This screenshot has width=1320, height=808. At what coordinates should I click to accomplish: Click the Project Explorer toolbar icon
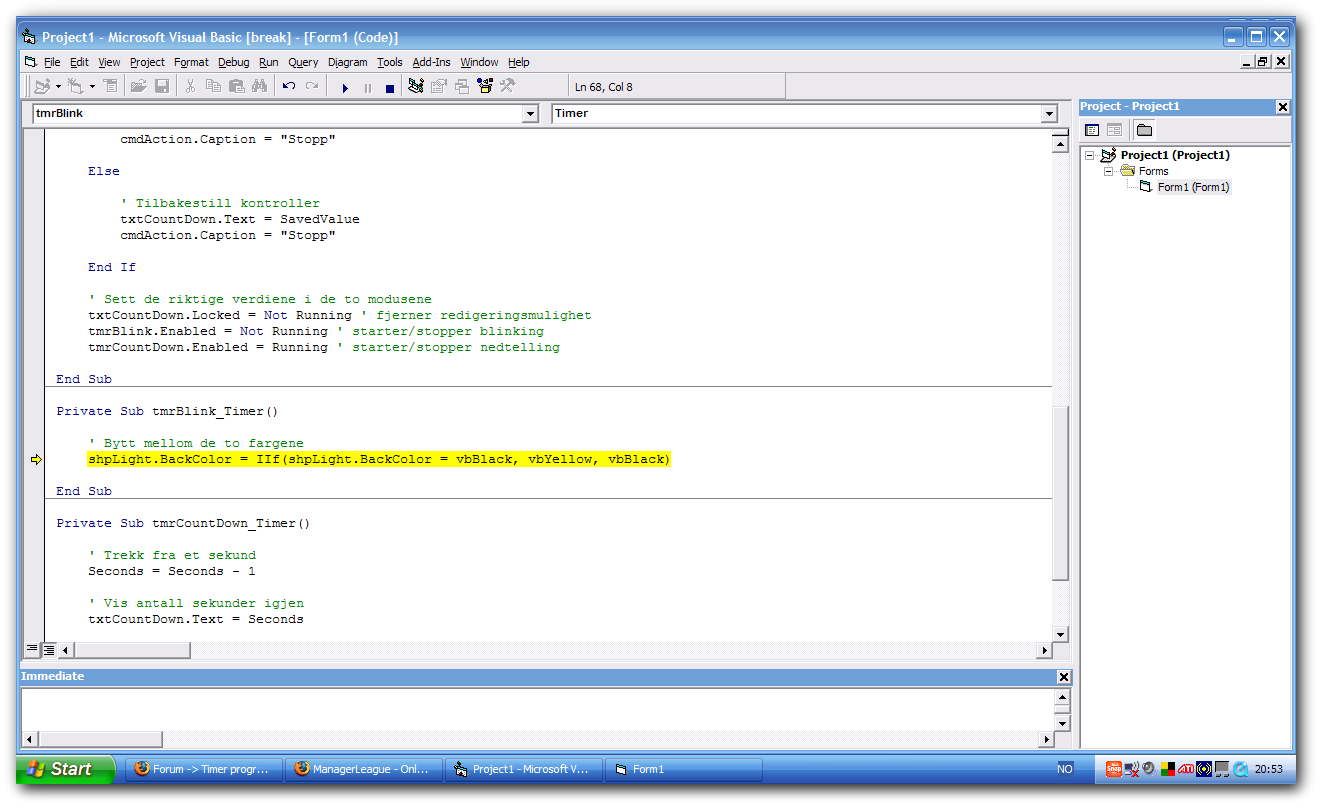416,87
